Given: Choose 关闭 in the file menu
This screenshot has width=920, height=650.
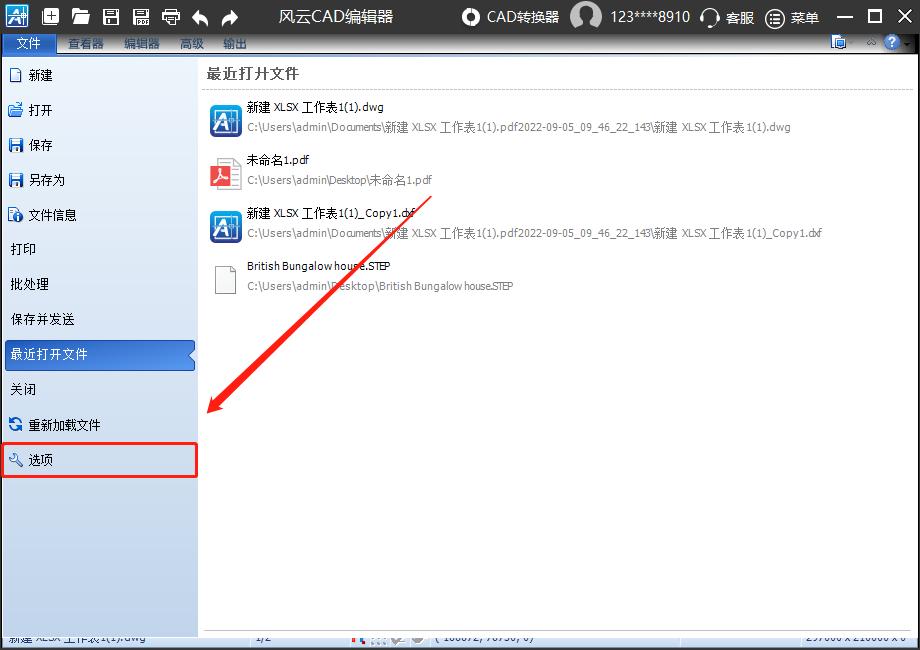Looking at the screenshot, I should [x=100, y=390].
